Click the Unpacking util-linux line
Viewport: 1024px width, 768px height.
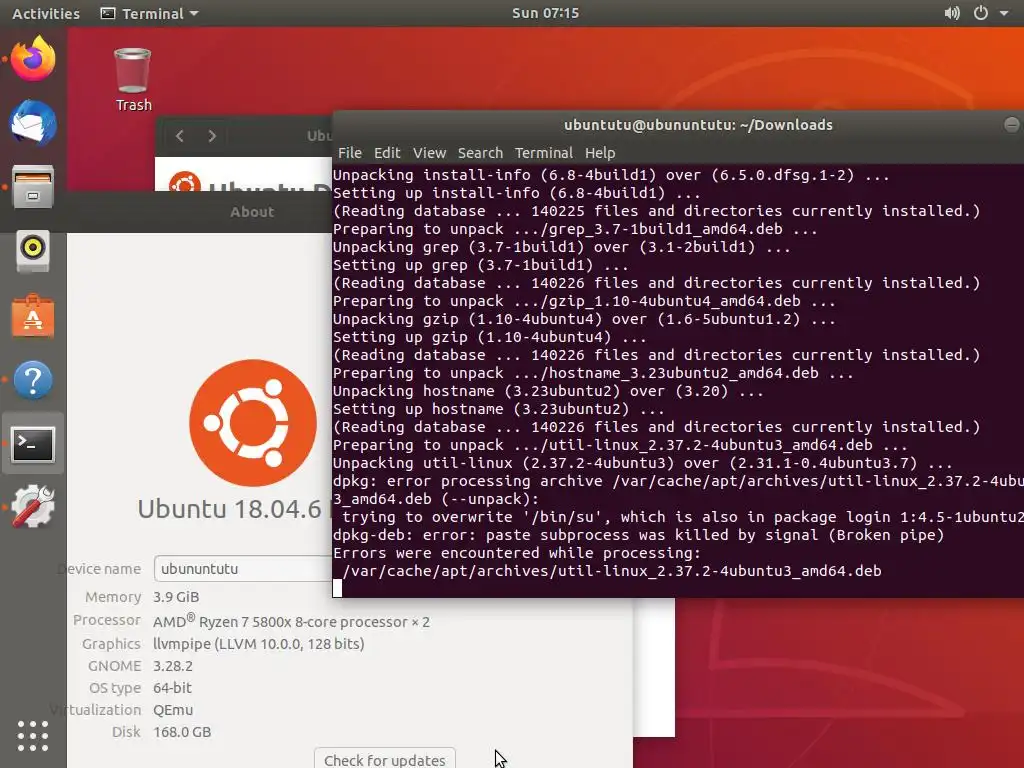point(643,463)
